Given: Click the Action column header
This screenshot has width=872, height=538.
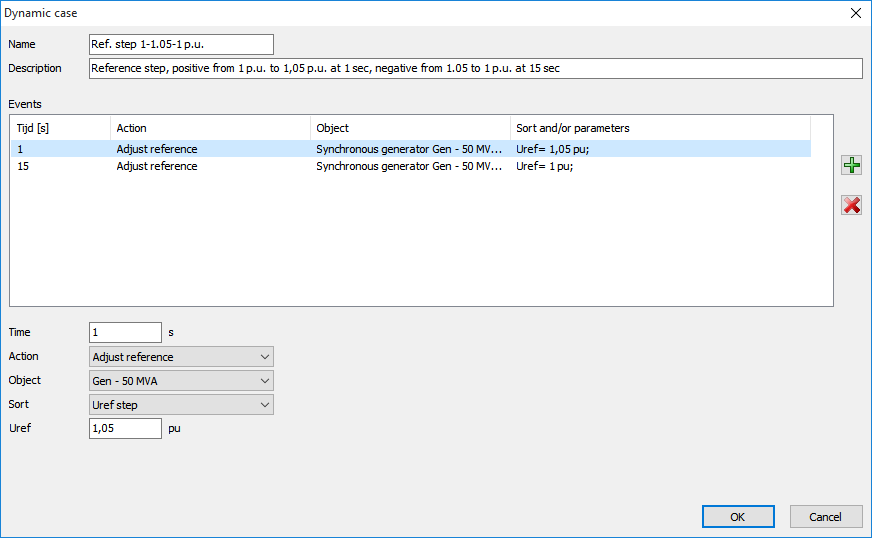Looking at the screenshot, I should [210, 128].
